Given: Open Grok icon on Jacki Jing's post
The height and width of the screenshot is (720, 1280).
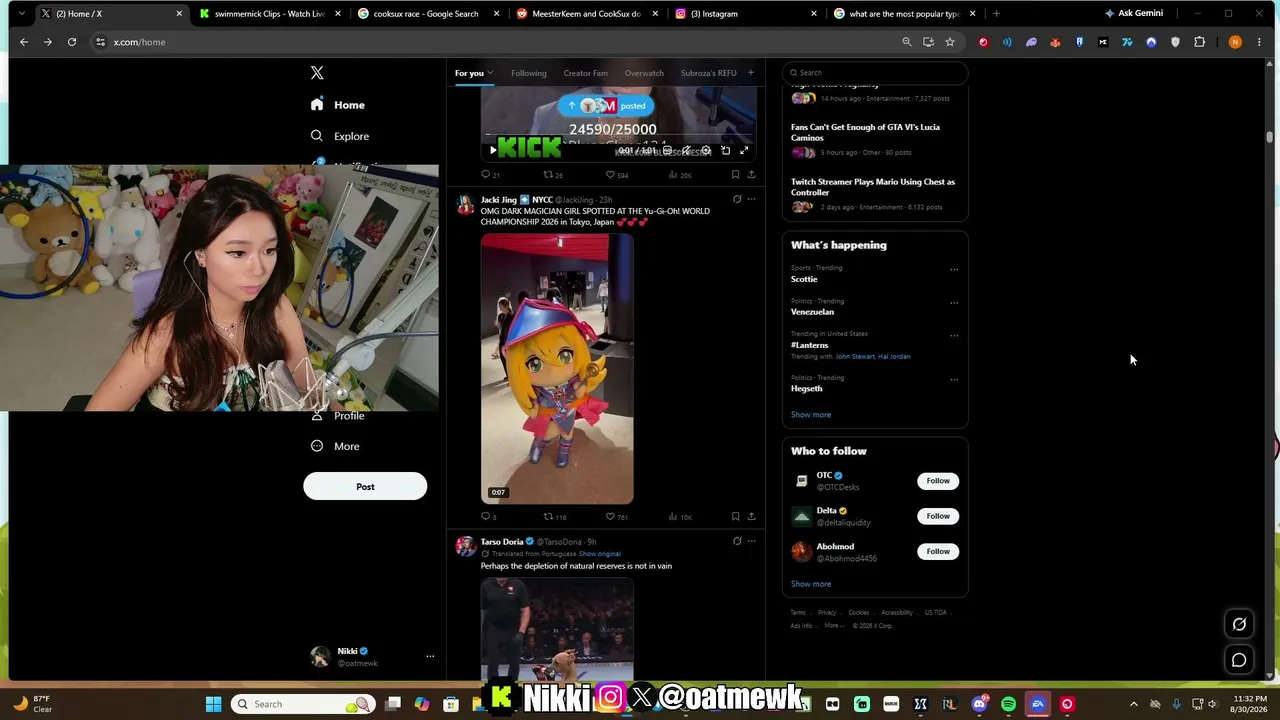Looking at the screenshot, I should 737,199.
